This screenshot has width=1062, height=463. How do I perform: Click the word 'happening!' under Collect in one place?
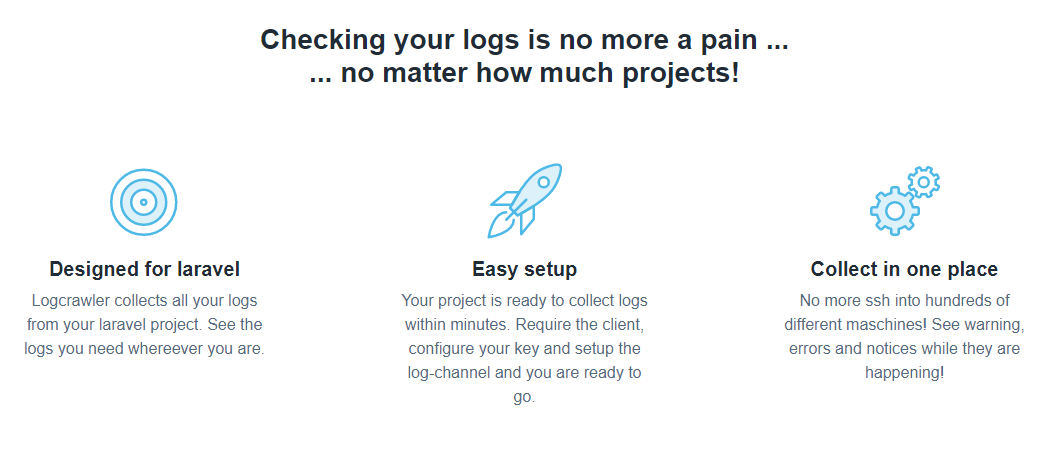pos(904,372)
